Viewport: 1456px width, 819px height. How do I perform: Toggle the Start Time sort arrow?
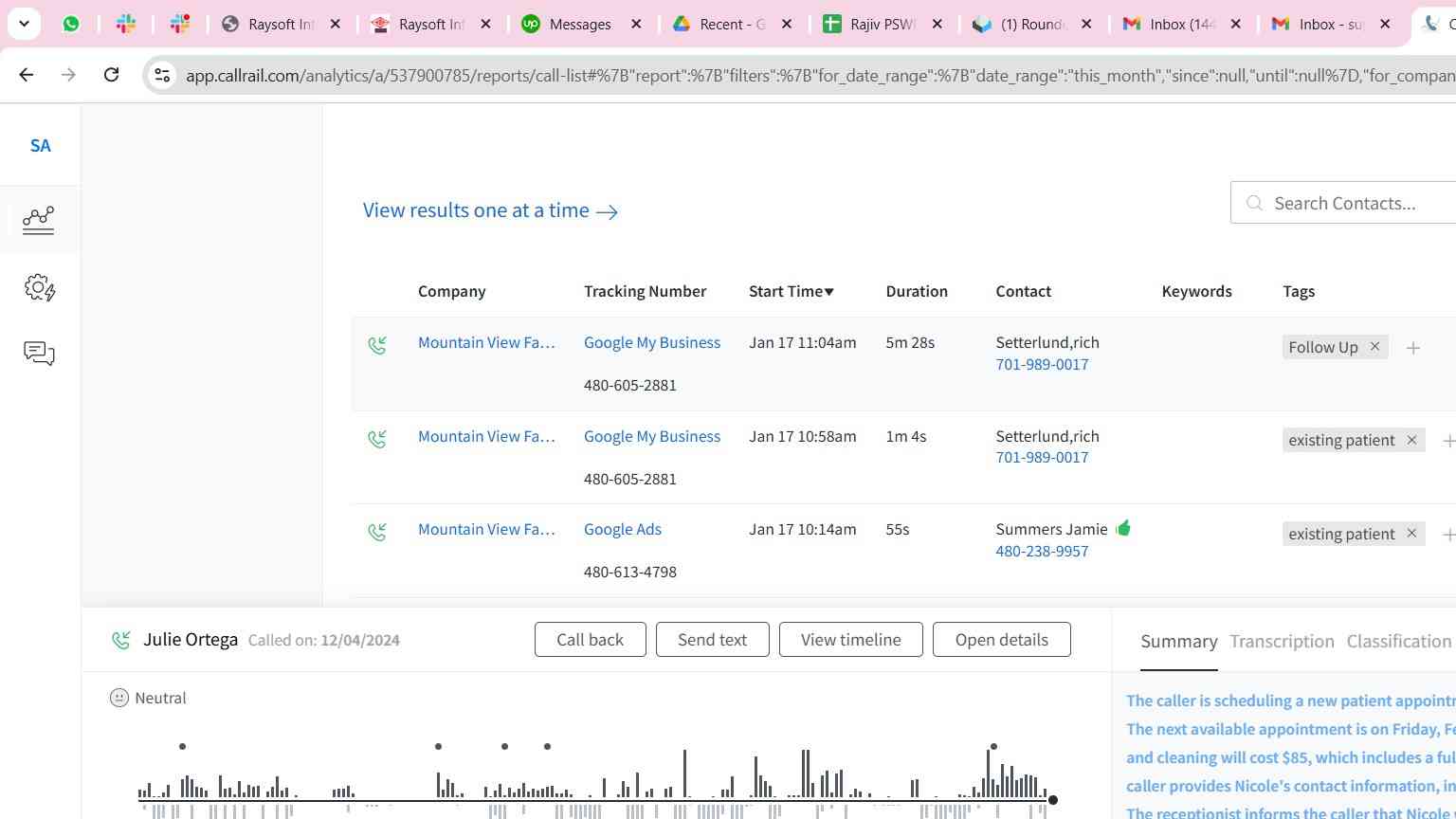pyautogui.click(x=829, y=292)
